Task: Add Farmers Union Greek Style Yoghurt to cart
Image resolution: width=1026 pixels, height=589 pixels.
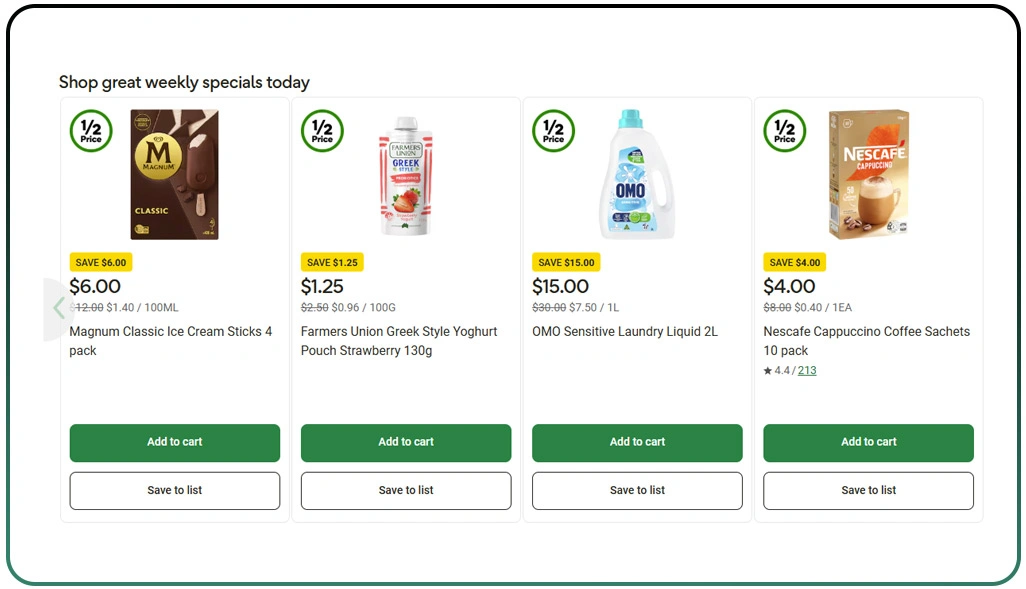Action: (406, 442)
